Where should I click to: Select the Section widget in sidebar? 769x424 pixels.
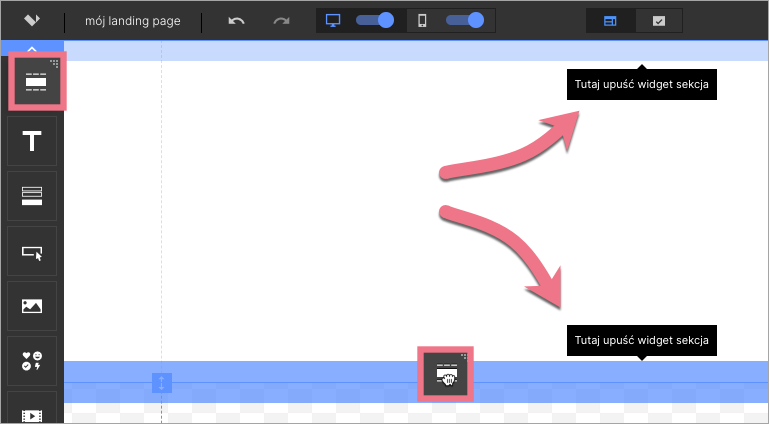coord(32,80)
